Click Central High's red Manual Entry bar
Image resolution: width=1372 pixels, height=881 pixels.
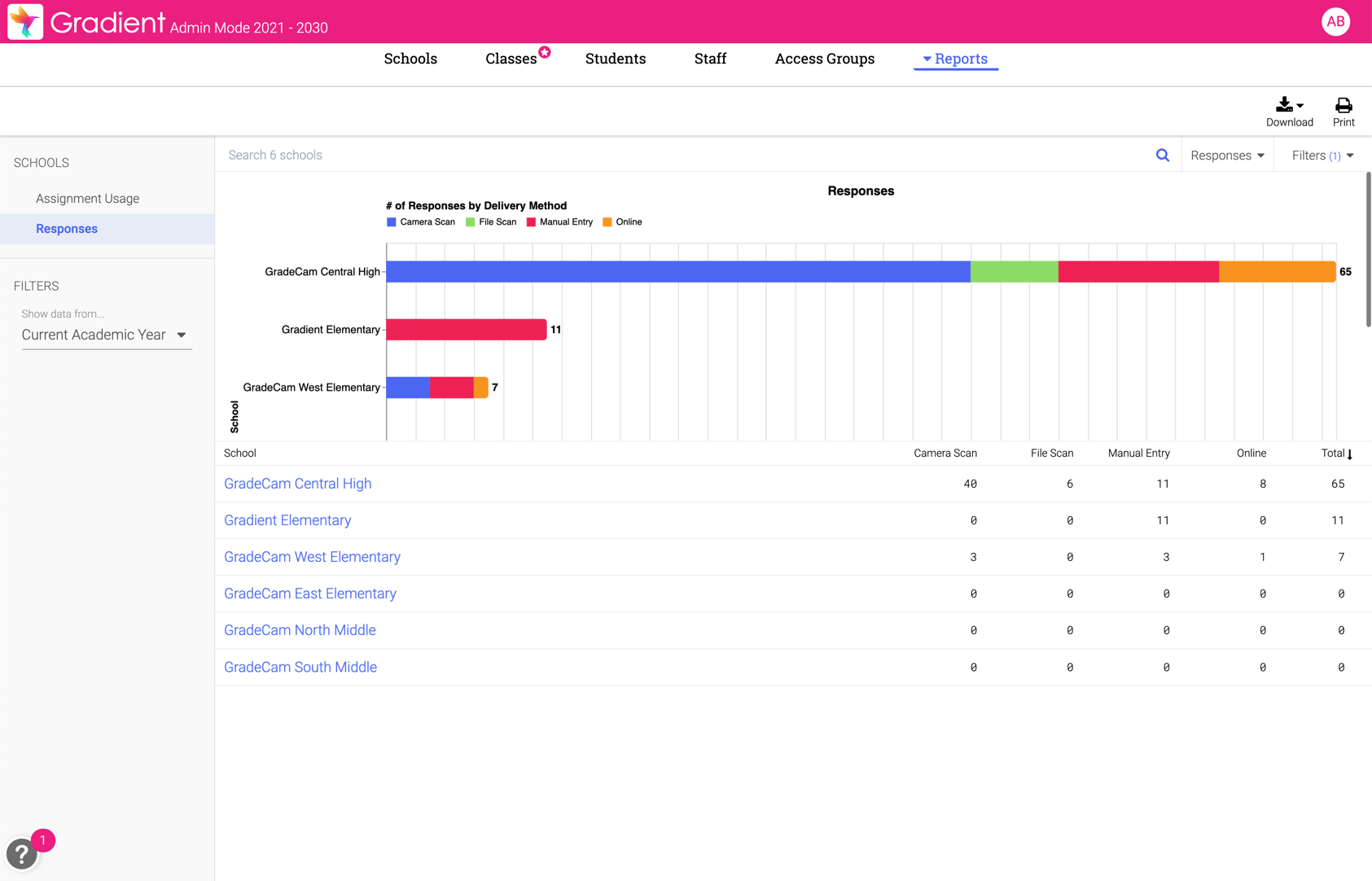pos(1138,272)
